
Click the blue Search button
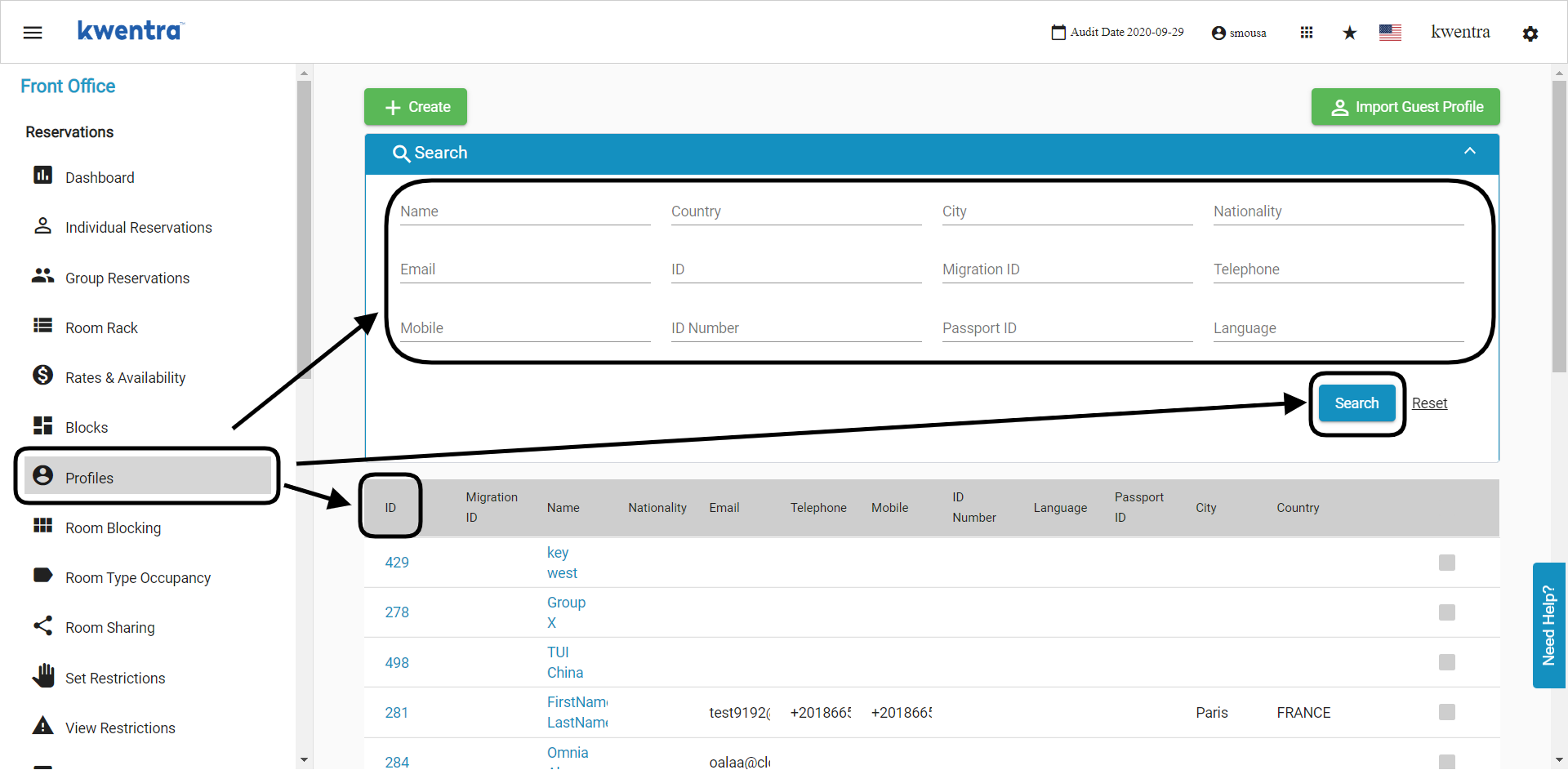[x=1356, y=403]
